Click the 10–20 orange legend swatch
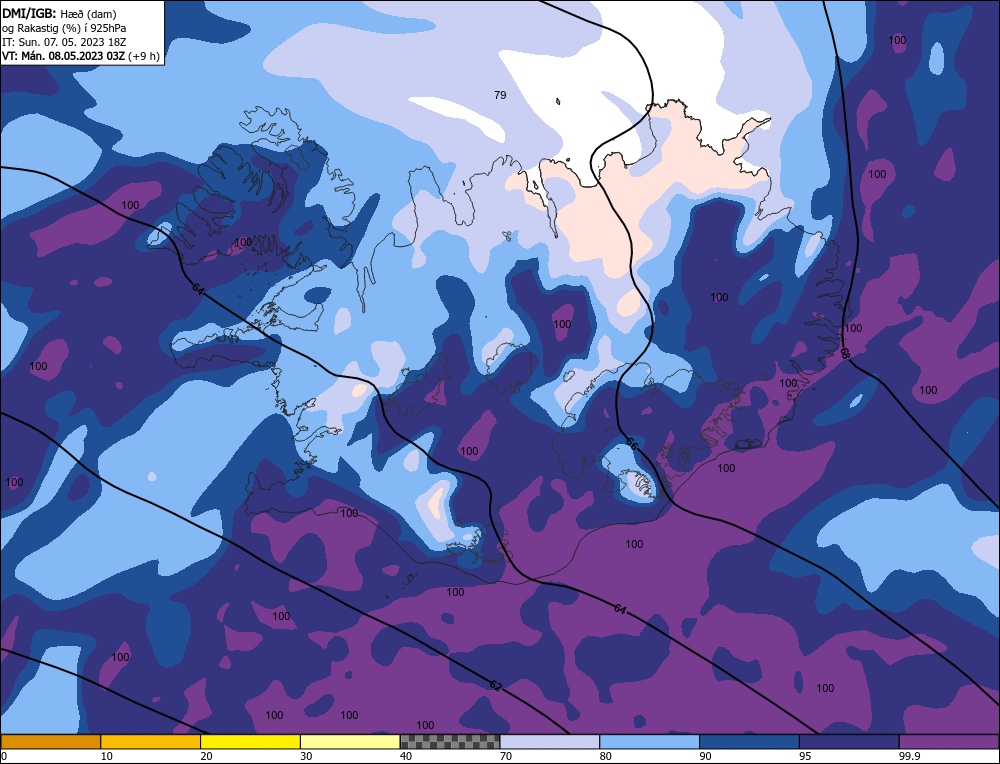 [x=151, y=741]
